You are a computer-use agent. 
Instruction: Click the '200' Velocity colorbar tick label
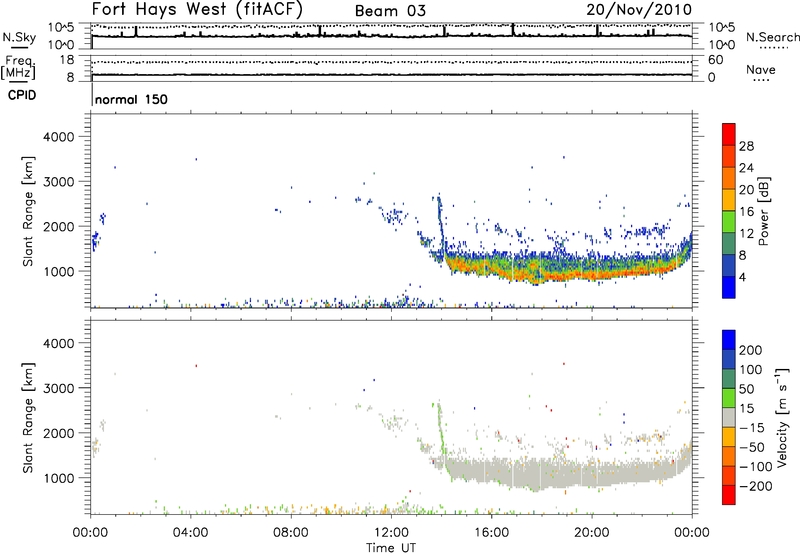coord(751,350)
